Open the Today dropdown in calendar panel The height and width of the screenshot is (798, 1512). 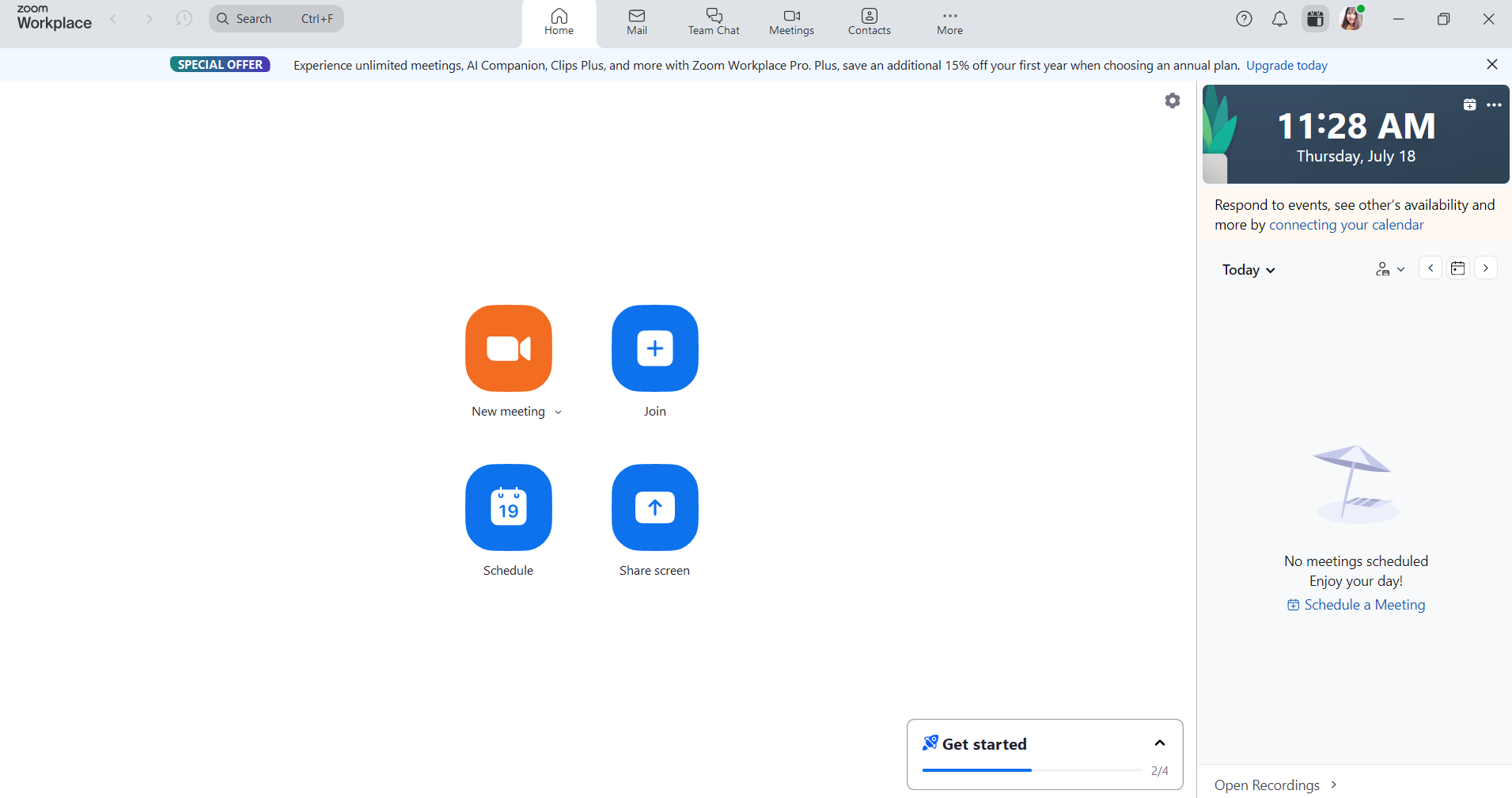1249,270
